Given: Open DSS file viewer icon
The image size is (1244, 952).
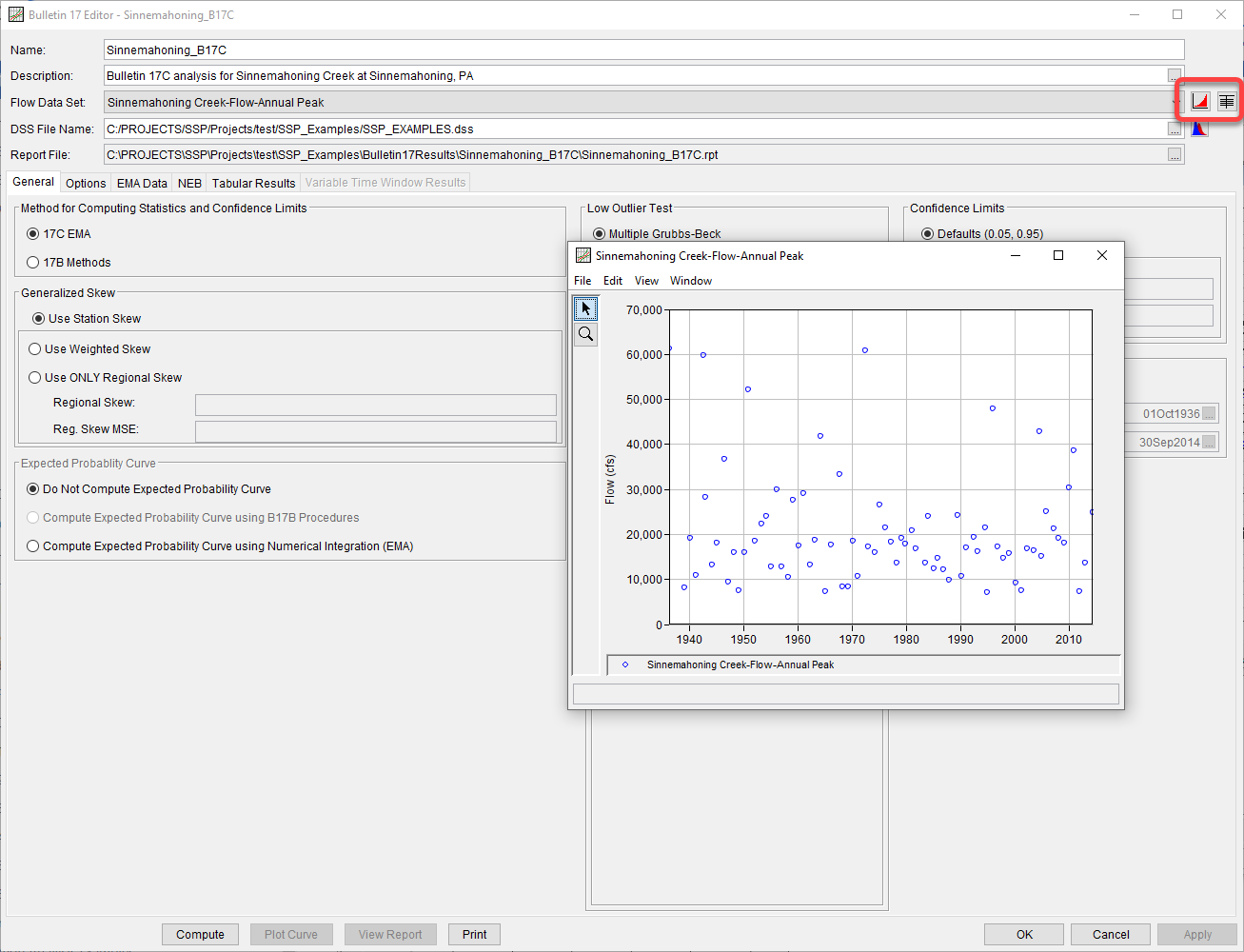Looking at the screenshot, I should 1199,129.
